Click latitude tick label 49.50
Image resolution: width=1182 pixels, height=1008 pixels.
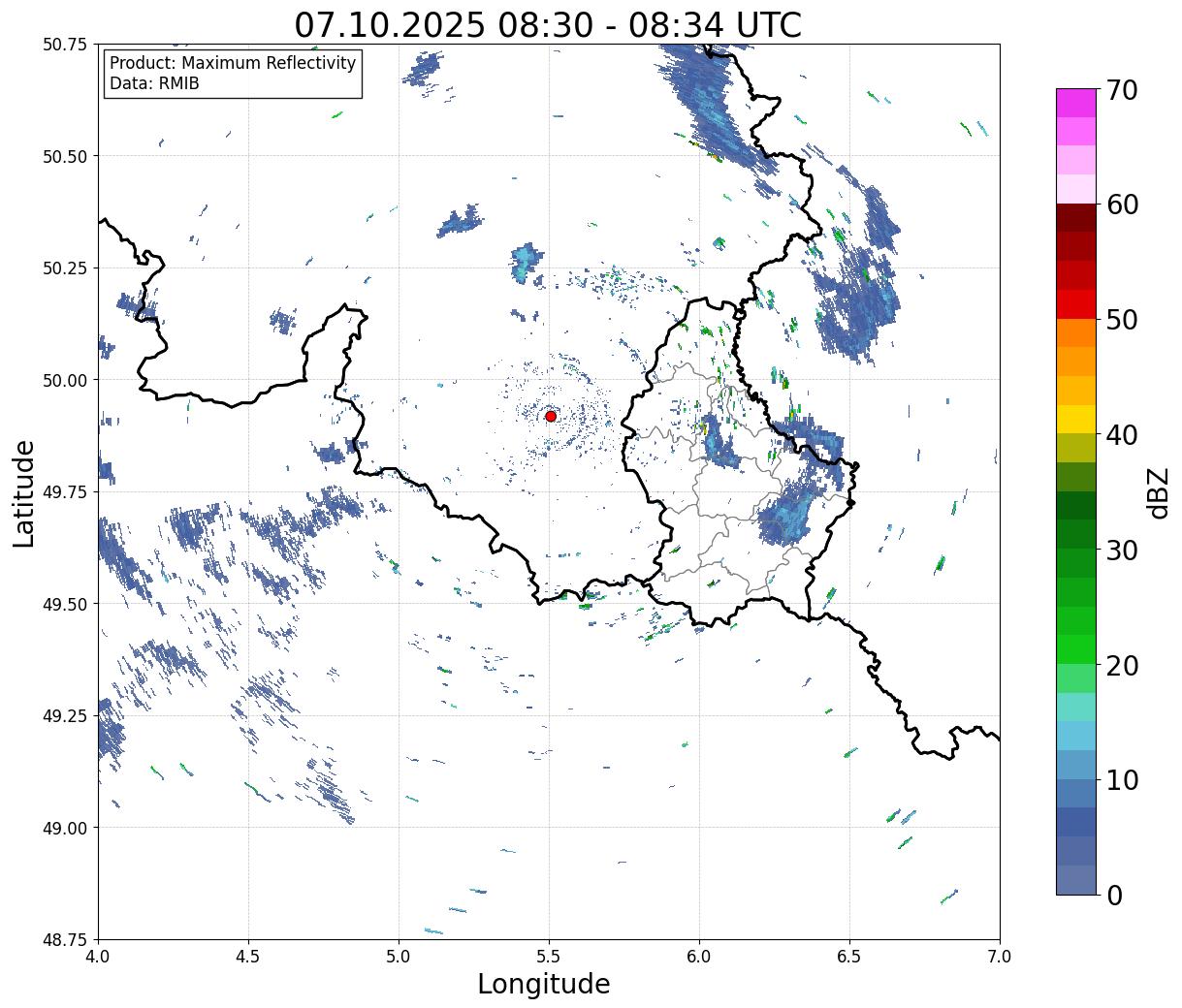[66, 604]
